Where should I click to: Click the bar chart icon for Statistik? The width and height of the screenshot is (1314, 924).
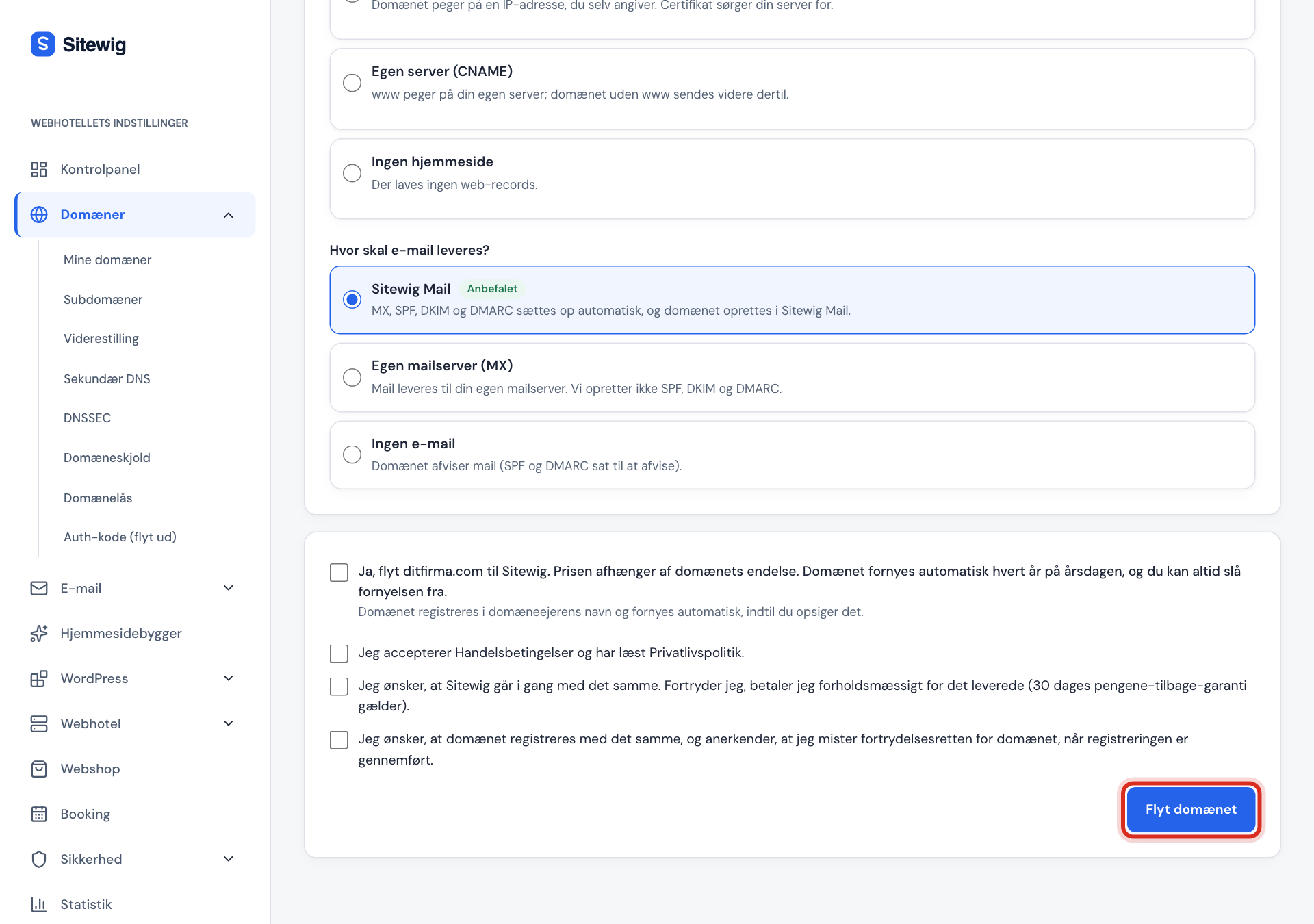point(39,904)
